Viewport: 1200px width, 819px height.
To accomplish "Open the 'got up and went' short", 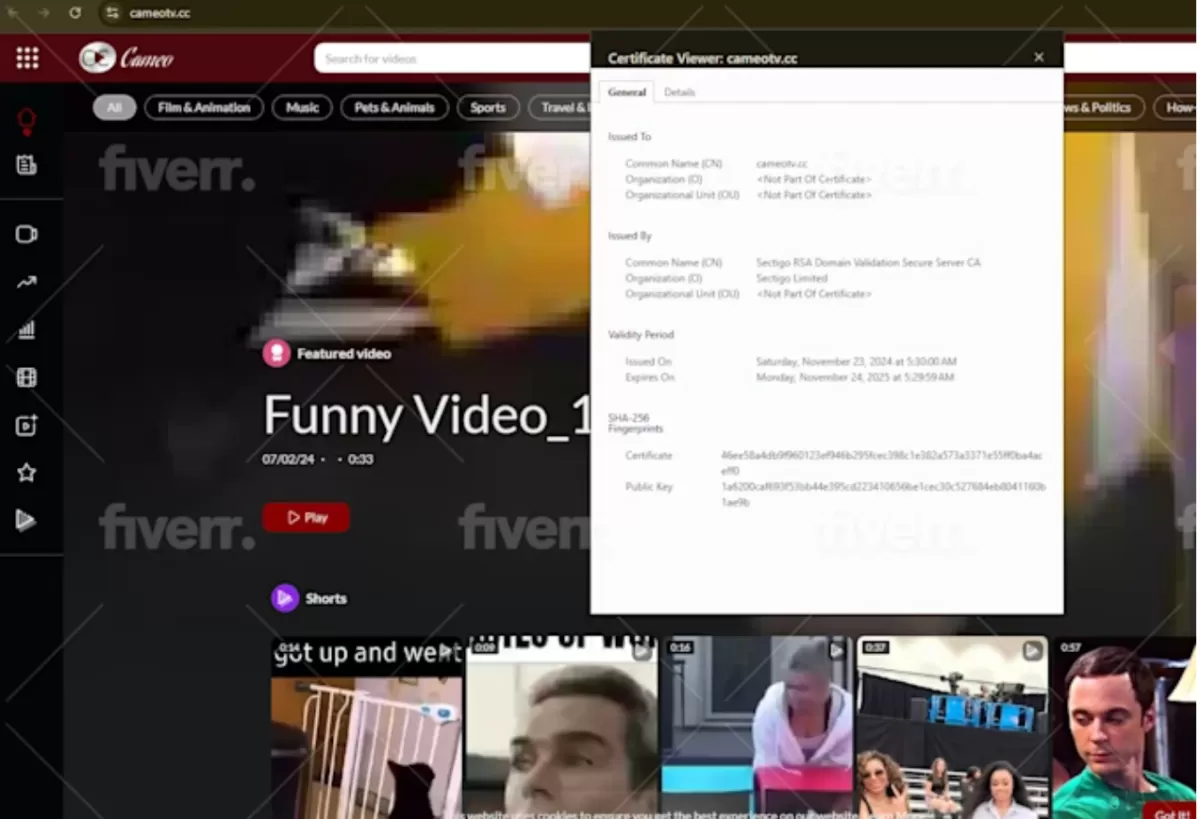I will (366, 729).
